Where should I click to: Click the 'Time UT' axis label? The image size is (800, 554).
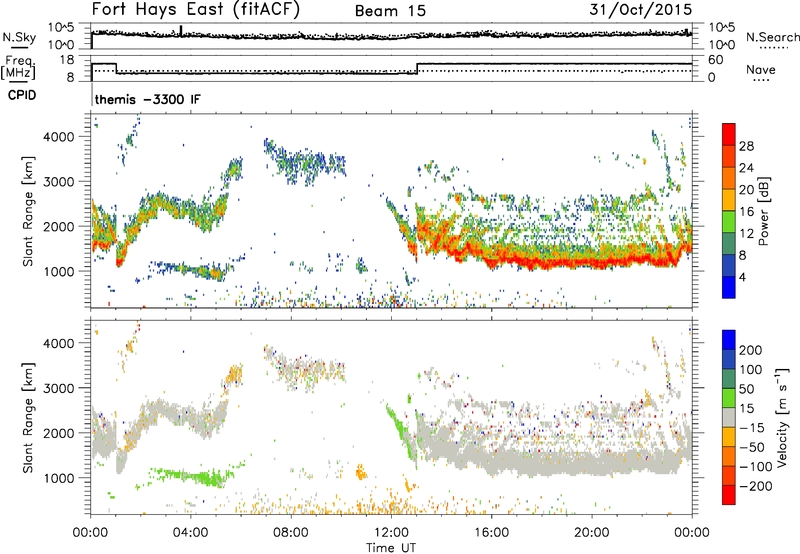click(x=391, y=548)
